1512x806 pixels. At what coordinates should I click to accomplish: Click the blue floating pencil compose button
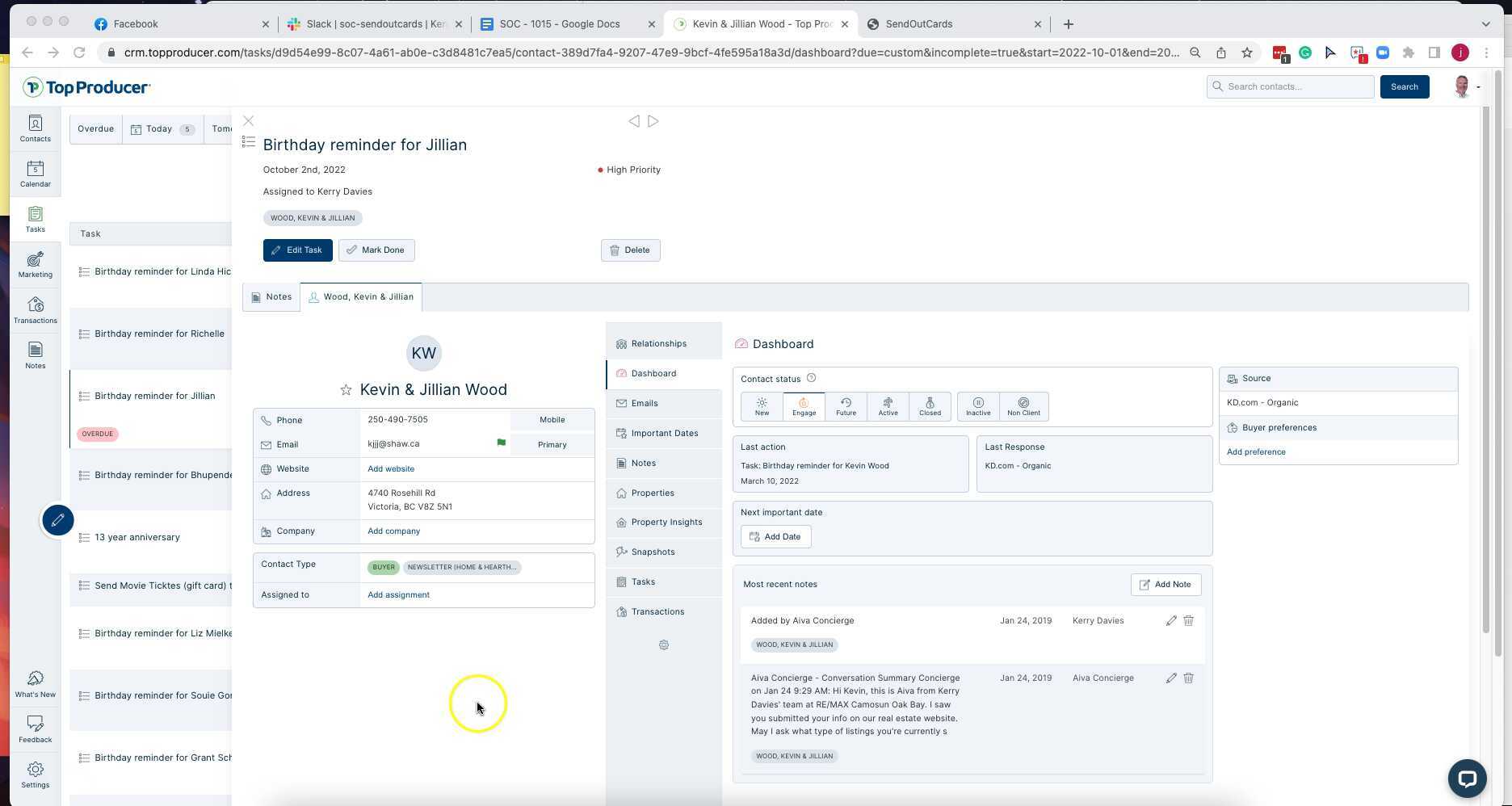pos(58,520)
